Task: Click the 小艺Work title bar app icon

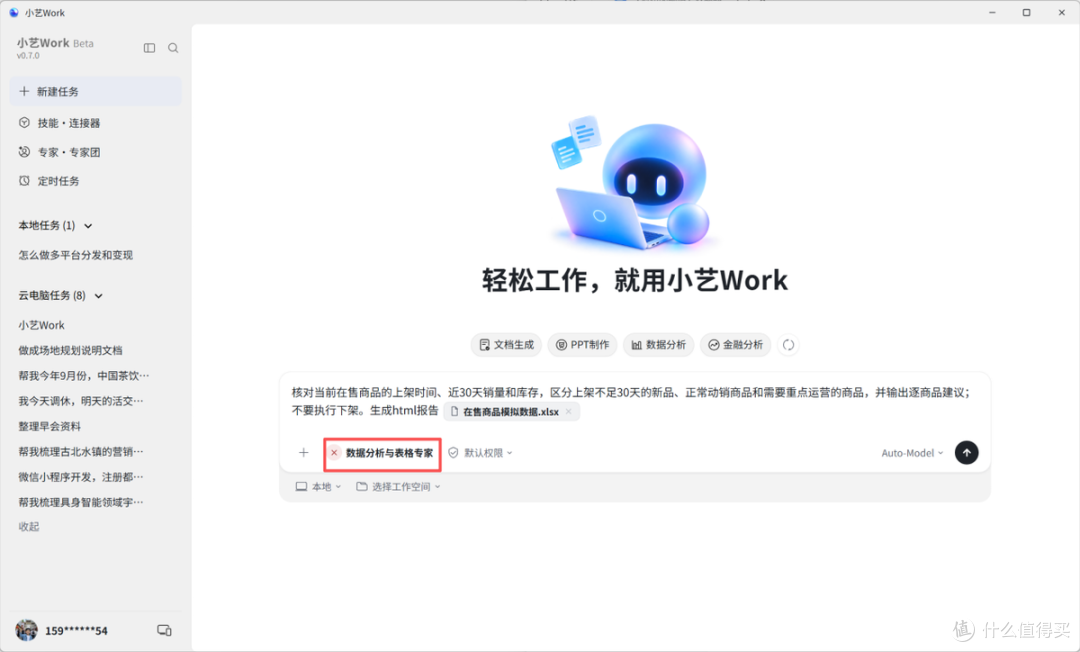Action: pyautogui.click(x=14, y=12)
